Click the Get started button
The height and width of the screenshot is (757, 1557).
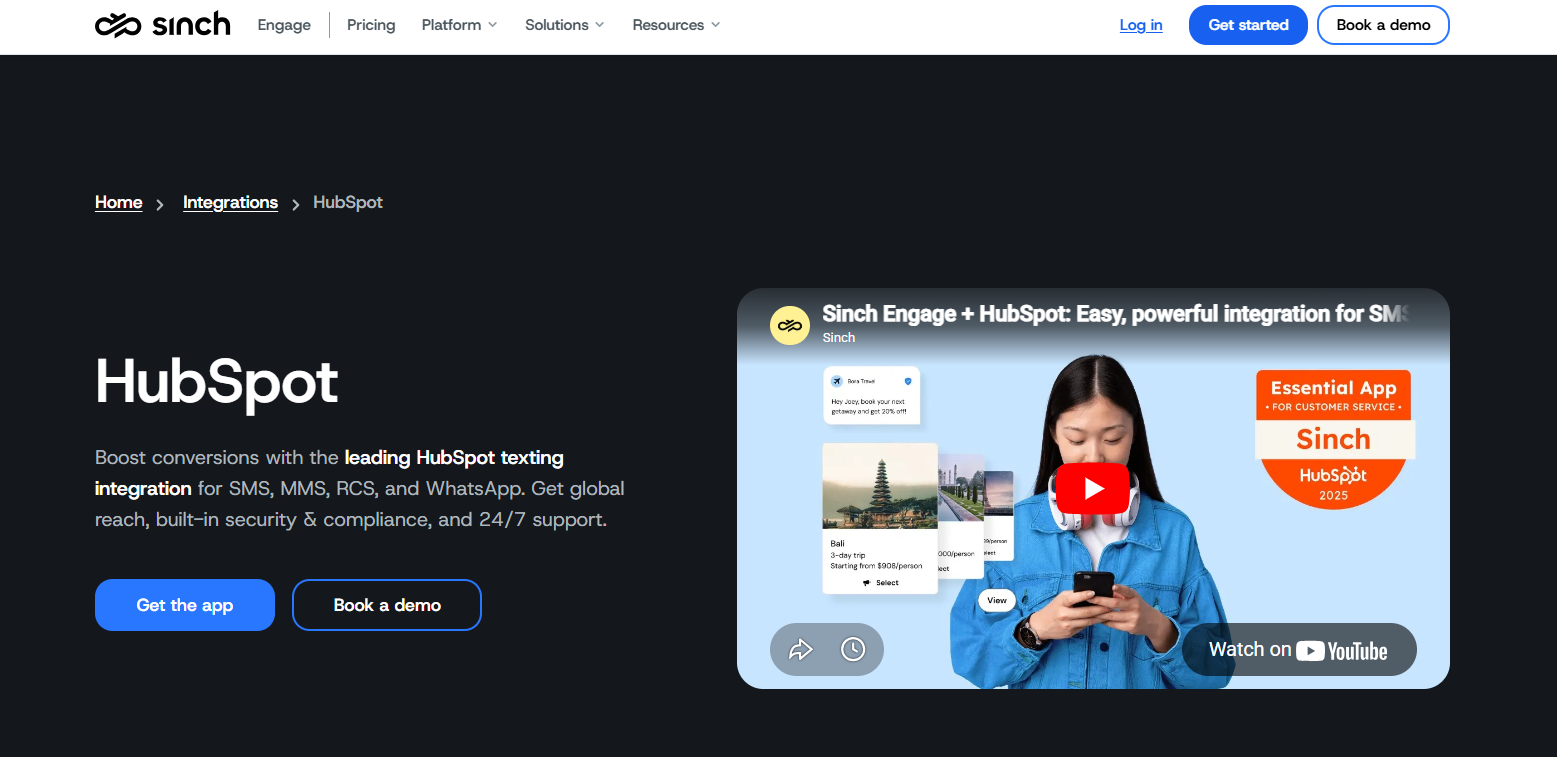point(1248,25)
